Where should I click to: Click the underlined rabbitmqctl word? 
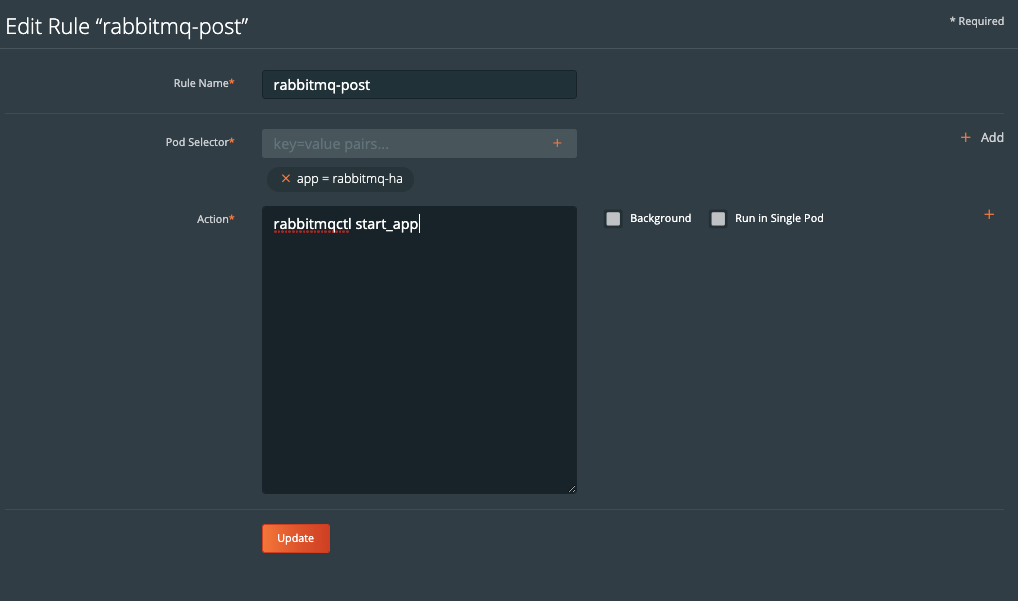click(311, 225)
